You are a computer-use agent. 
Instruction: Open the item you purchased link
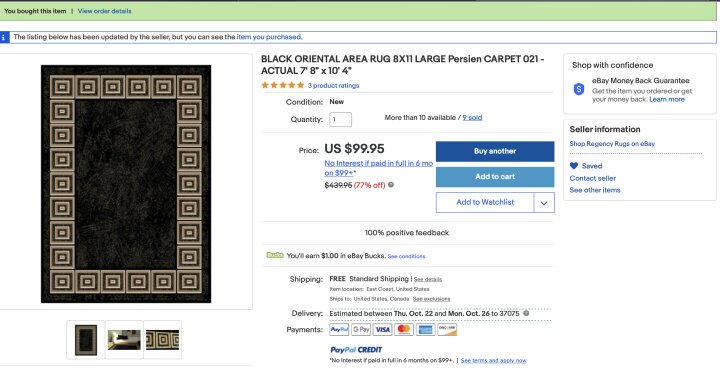269,37
